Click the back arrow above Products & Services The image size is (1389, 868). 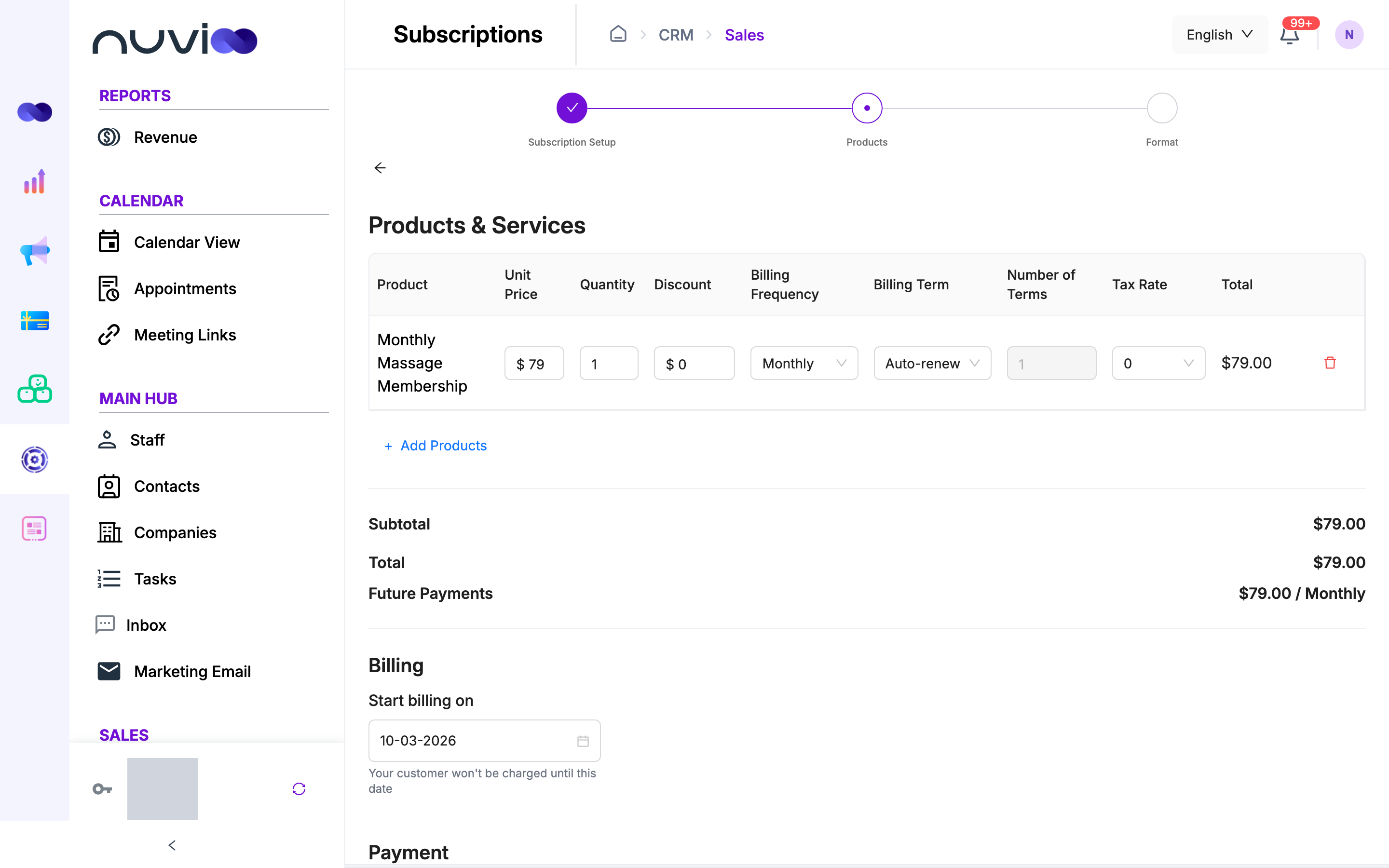(380, 168)
